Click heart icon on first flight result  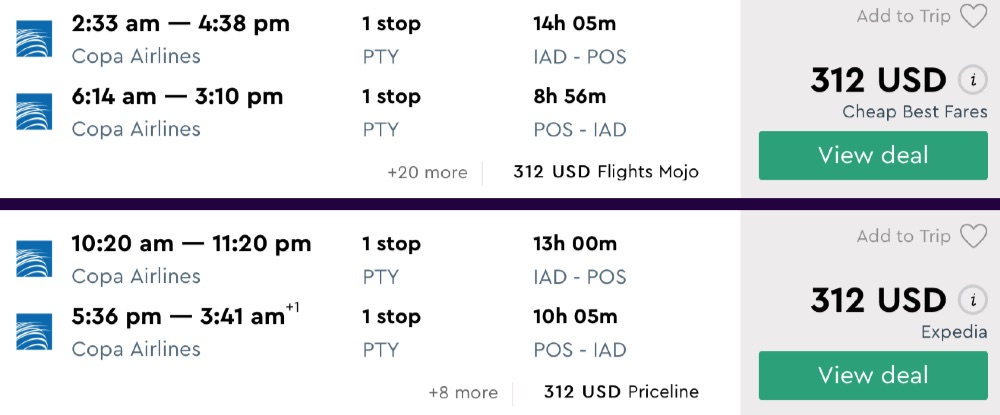coord(973,17)
